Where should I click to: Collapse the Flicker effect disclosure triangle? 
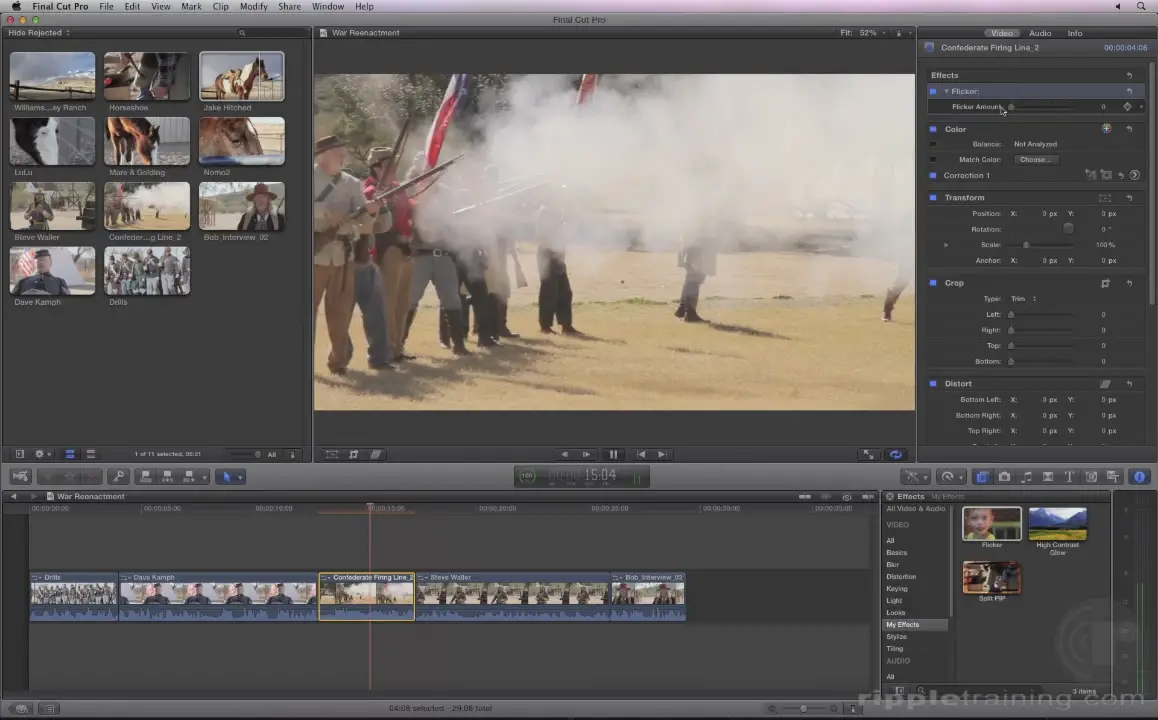[x=946, y=92]
